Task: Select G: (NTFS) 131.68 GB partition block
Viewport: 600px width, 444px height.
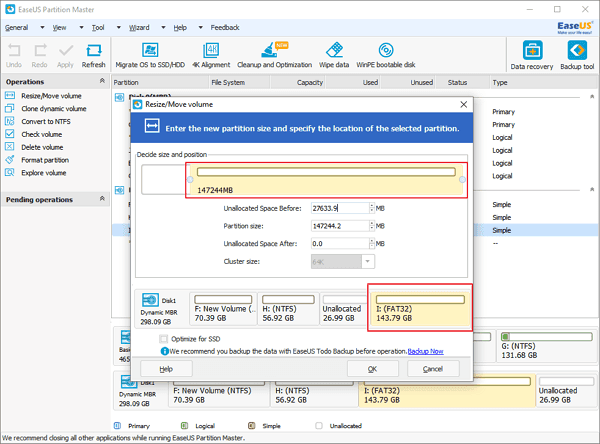Action: pyautogui.click(x=547, y=347)
